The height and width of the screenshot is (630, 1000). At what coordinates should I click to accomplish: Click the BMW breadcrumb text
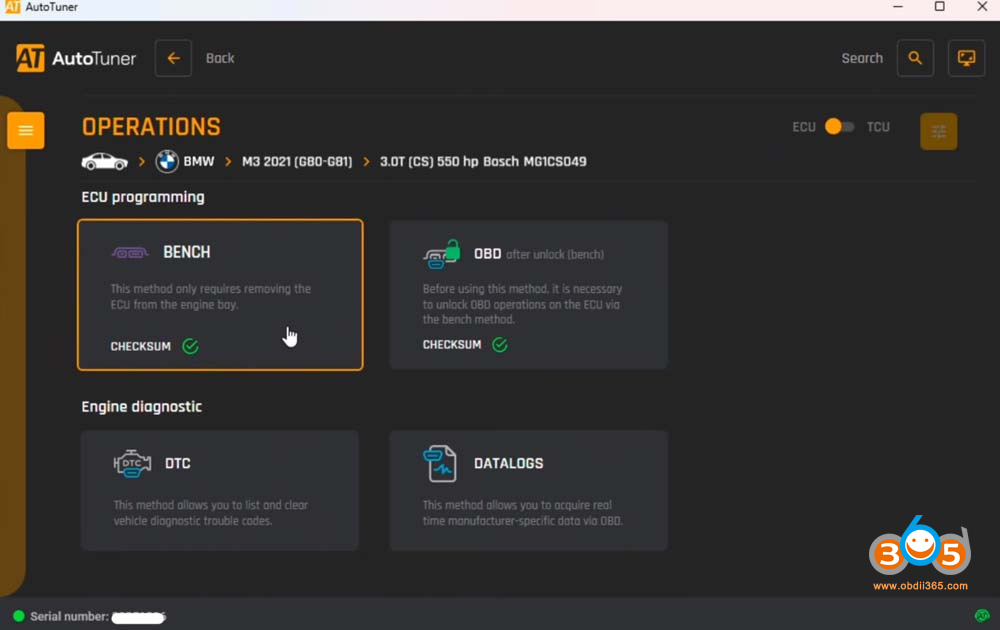tap(198, 161)
